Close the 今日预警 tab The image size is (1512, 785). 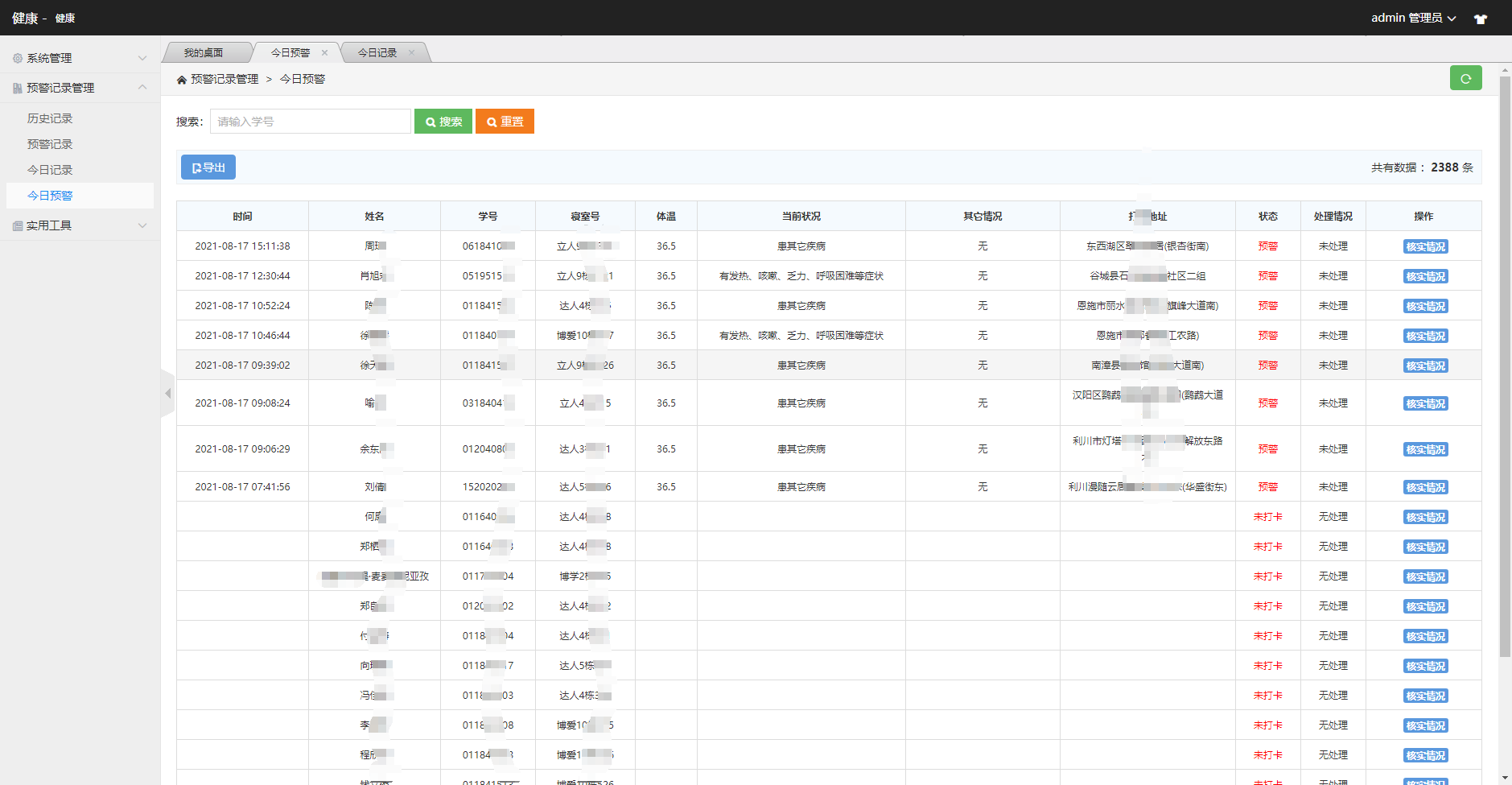click(x=325, y=53)
